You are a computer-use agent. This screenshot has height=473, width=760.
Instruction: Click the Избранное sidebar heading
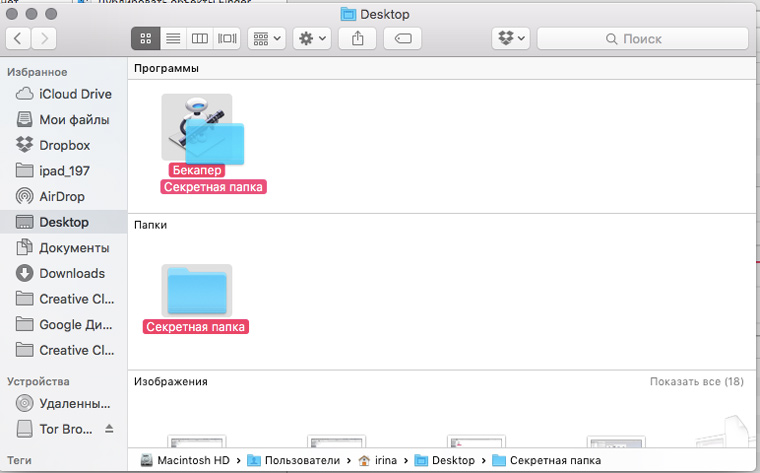point(37,72)
